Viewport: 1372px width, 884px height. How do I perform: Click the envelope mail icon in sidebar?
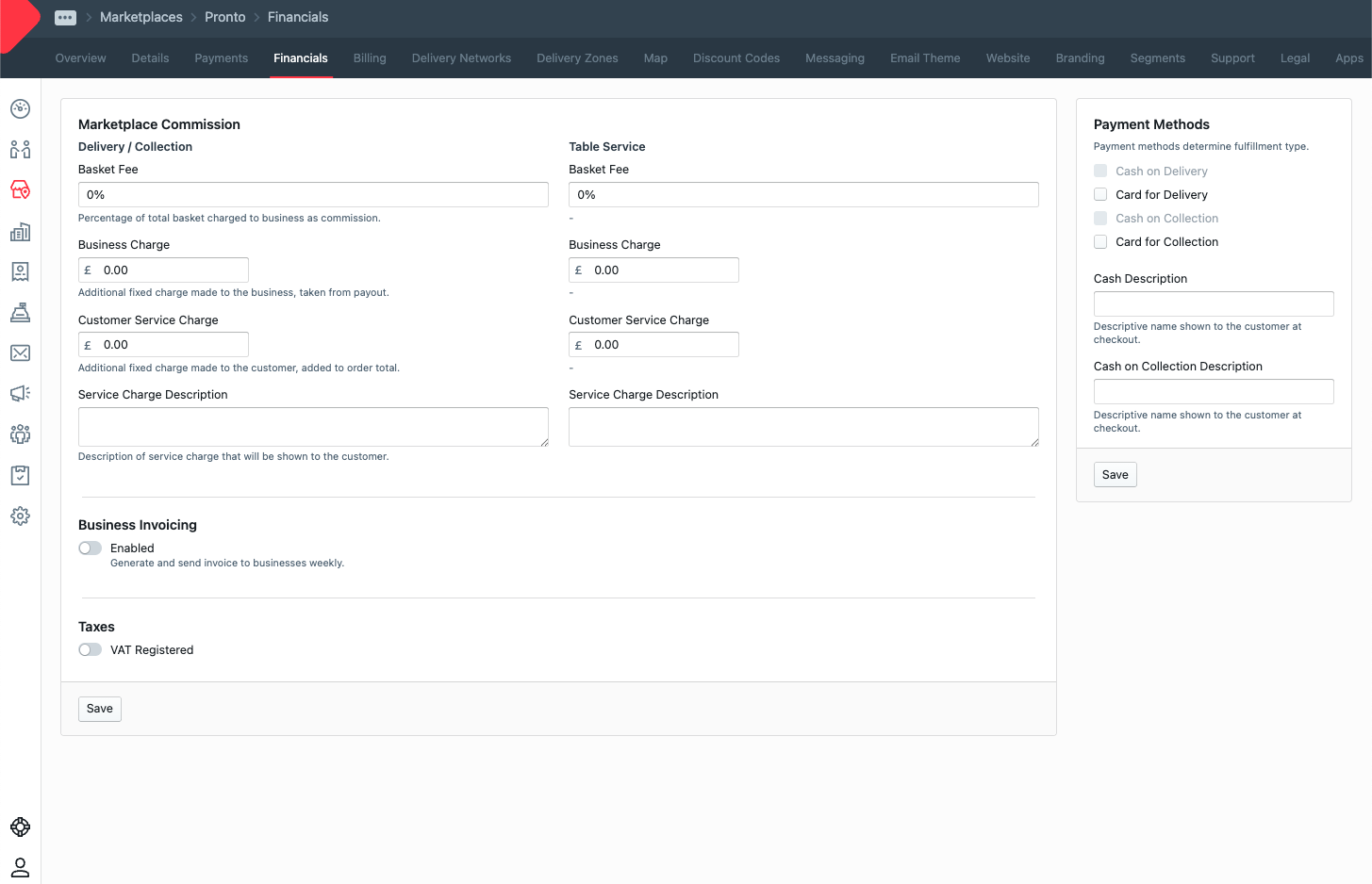coord(20,353)
